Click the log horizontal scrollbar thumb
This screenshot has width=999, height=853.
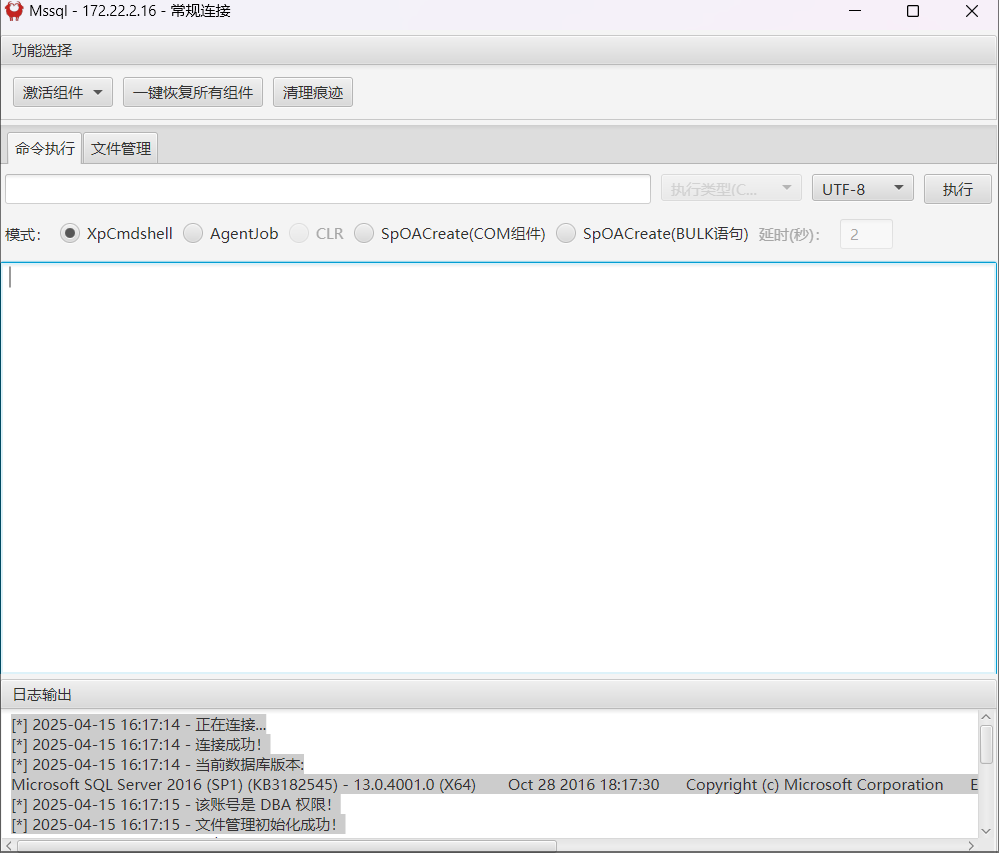(x=287, y=845)
